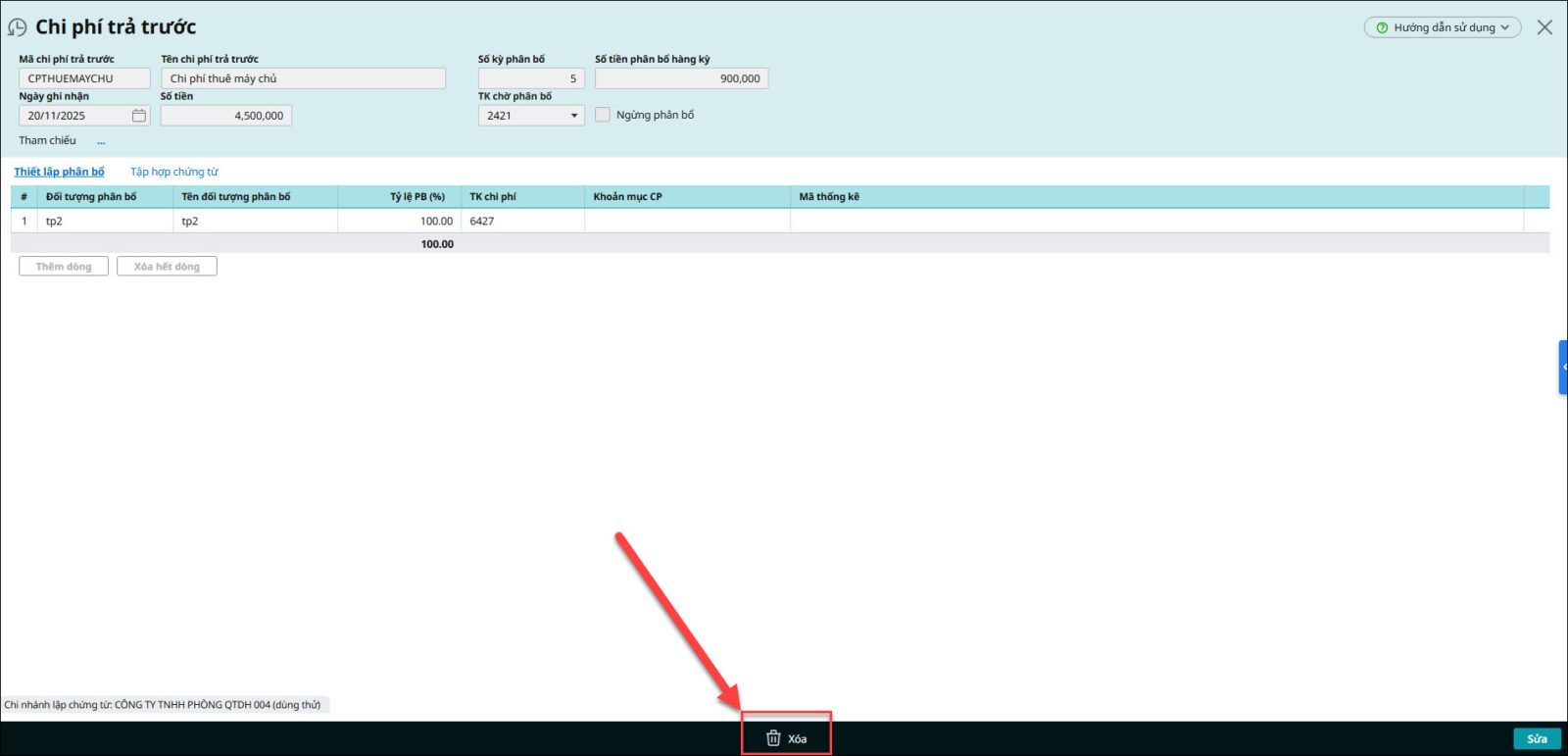The height and width of the screenshot is (756, 1568).
Task: Click the Xóa hết dòng button
Action: [x=167, y=267]
